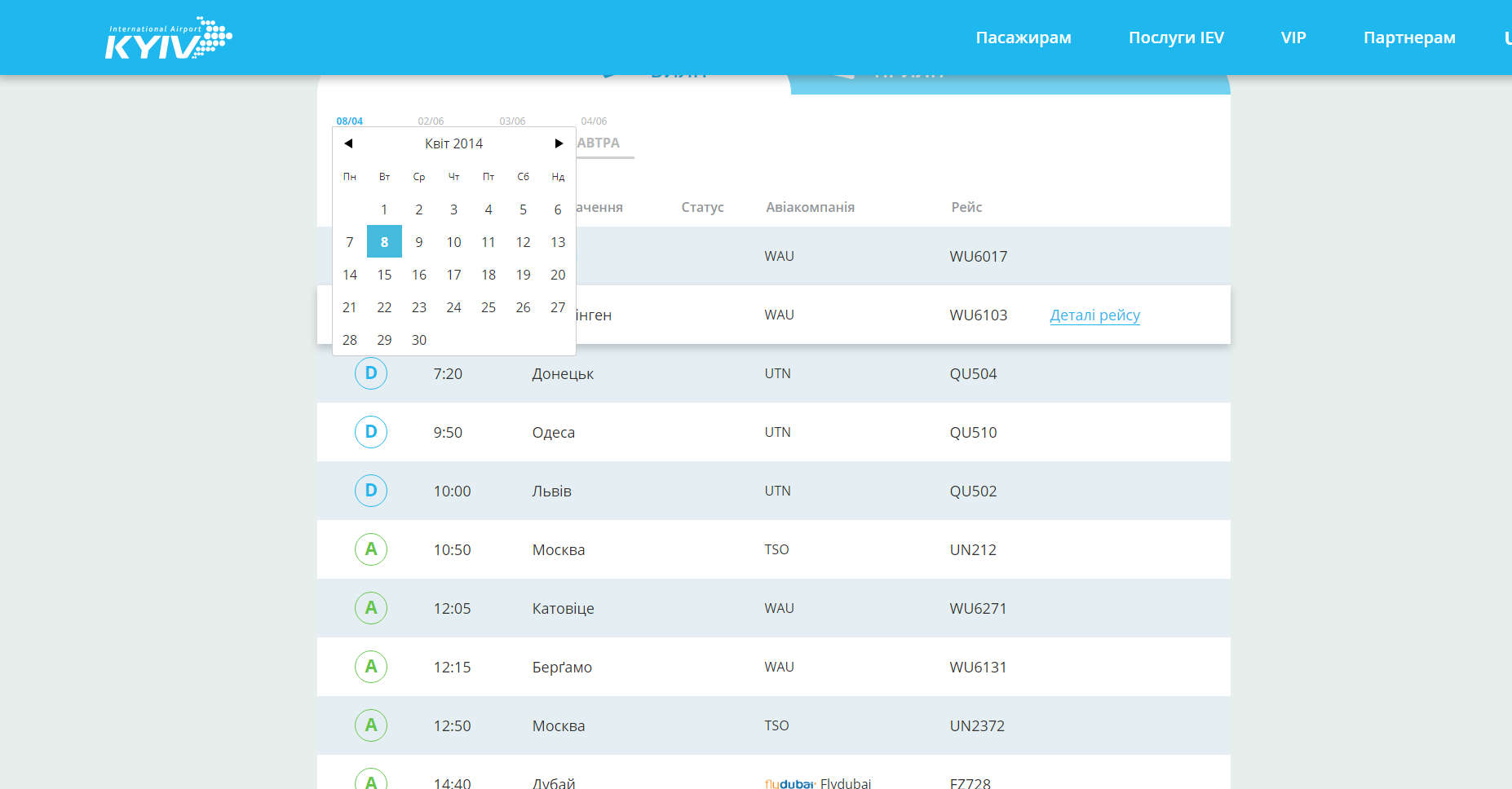Click the D icon for the 9:50 Одеса flight
The width and height of the screenshot is (1512, 789).
click(x=371, y=432)
